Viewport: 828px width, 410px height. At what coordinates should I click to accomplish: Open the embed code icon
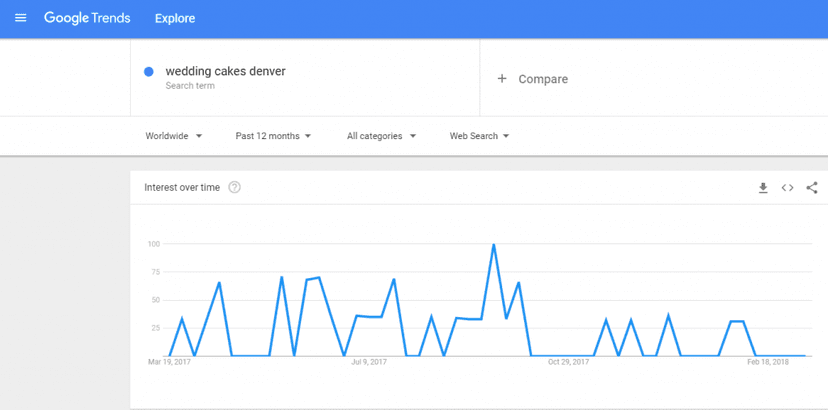click(x=787, y=188)
